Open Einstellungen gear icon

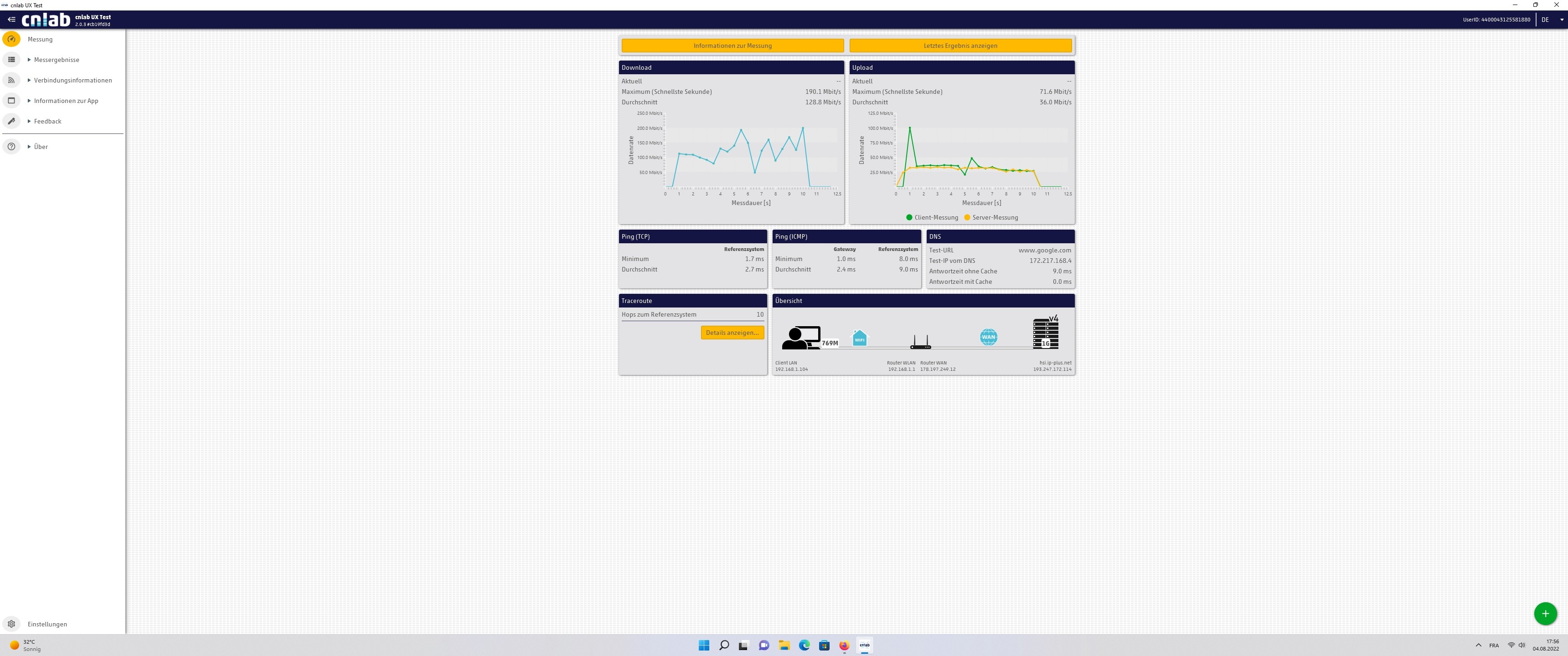coord(11,624)
